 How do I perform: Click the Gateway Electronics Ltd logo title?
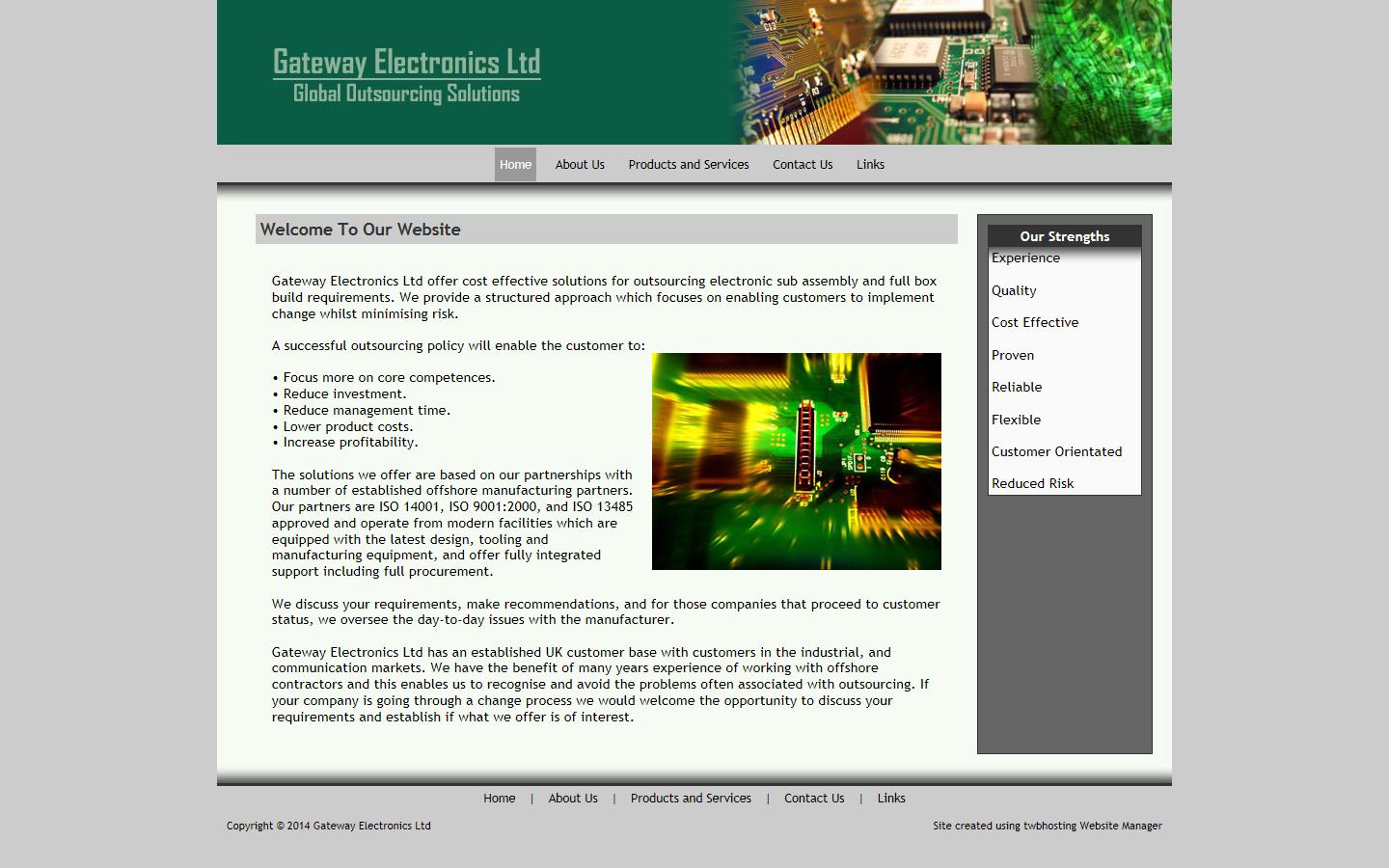click(x=406, y=63)
